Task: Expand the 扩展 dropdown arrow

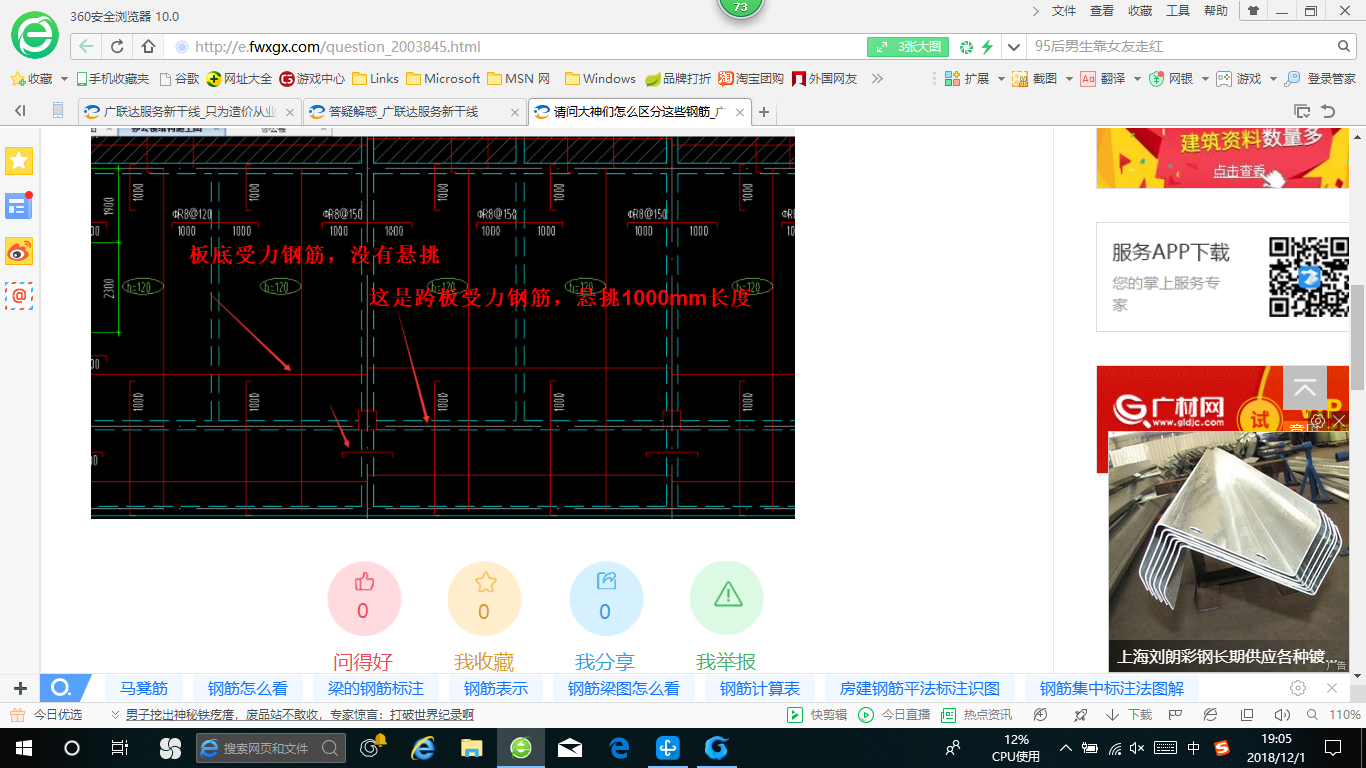Action: tap(1001, 78)
